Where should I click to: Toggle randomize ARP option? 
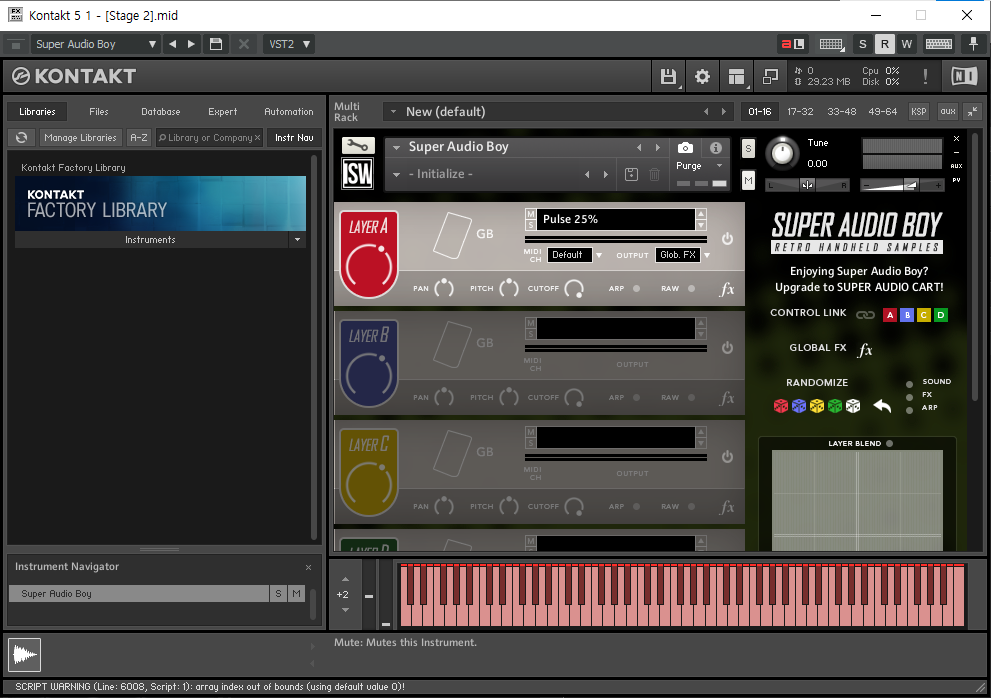pos(909,410)
